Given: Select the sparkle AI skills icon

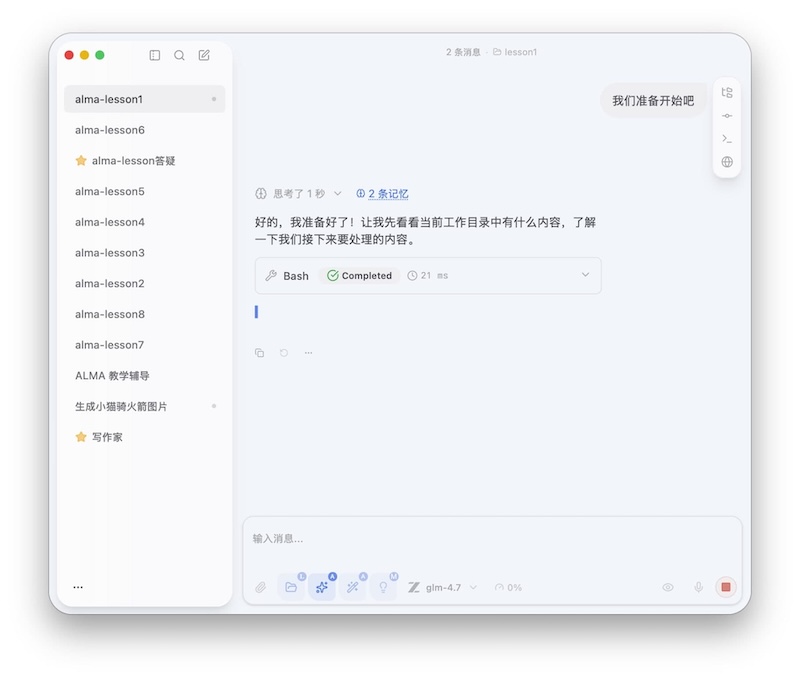Looking at the screenshot, I should (x=322, y=587).
